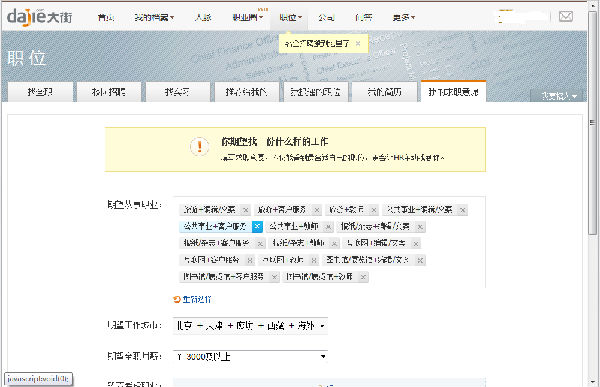This screenshot has height=387, width=600.
Task: Open the monthly salary dropdown showing 3000
Action: tap(250, 357)
